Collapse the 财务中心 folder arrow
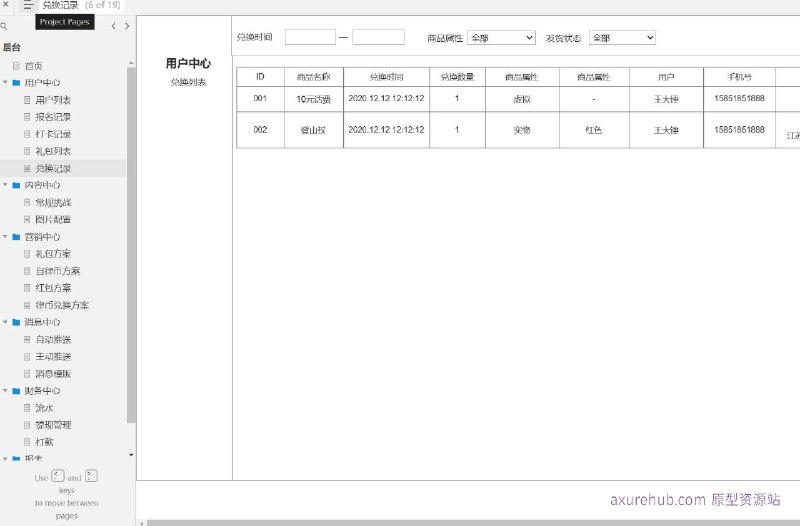This screenshot has height=526, width=800. coord(6,390)
